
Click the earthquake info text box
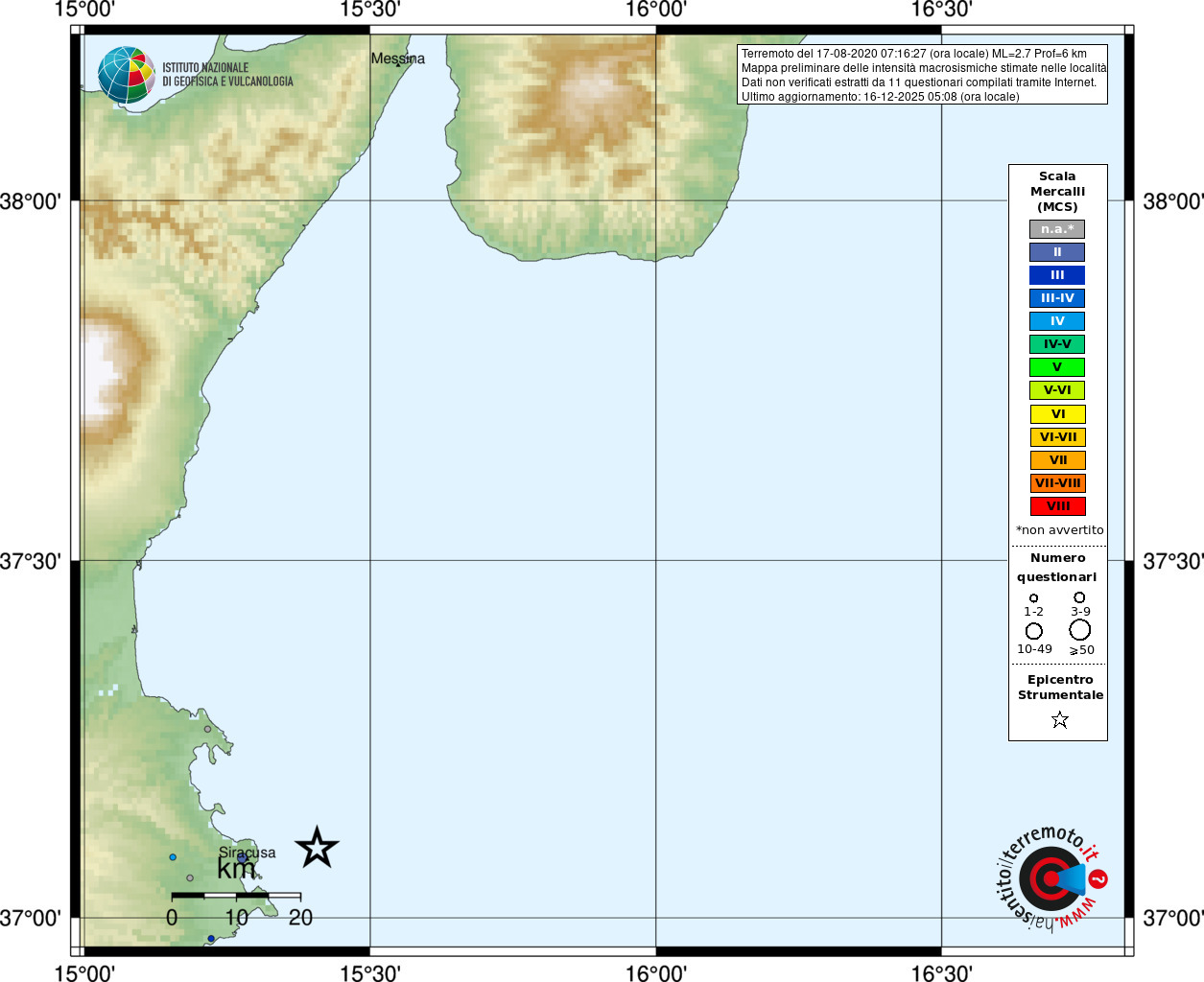tap(922, 75)
